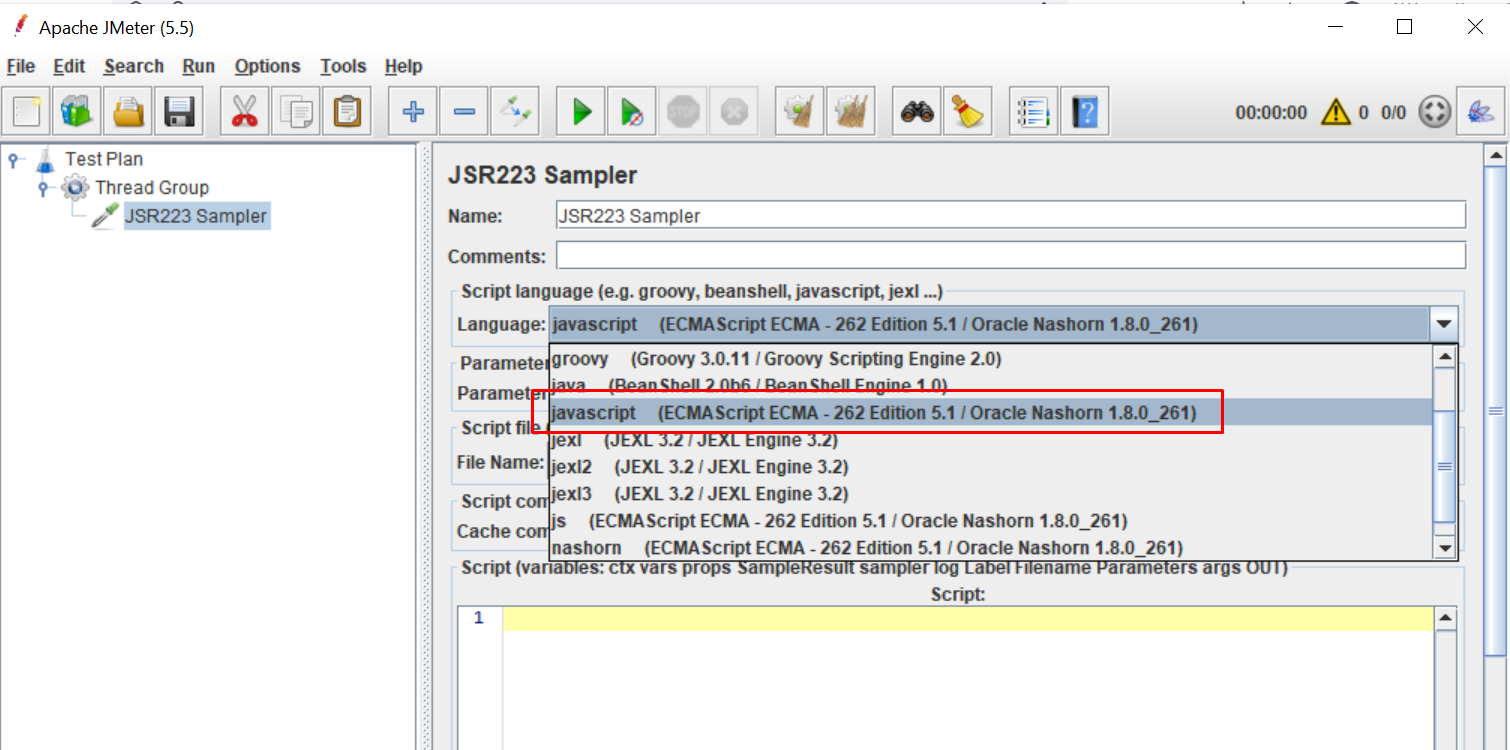Image resolution: width=1510 pixels, height=750 pixels.
Task: Collapse all nodes with minus icon
Action: [x=464, y=110]
